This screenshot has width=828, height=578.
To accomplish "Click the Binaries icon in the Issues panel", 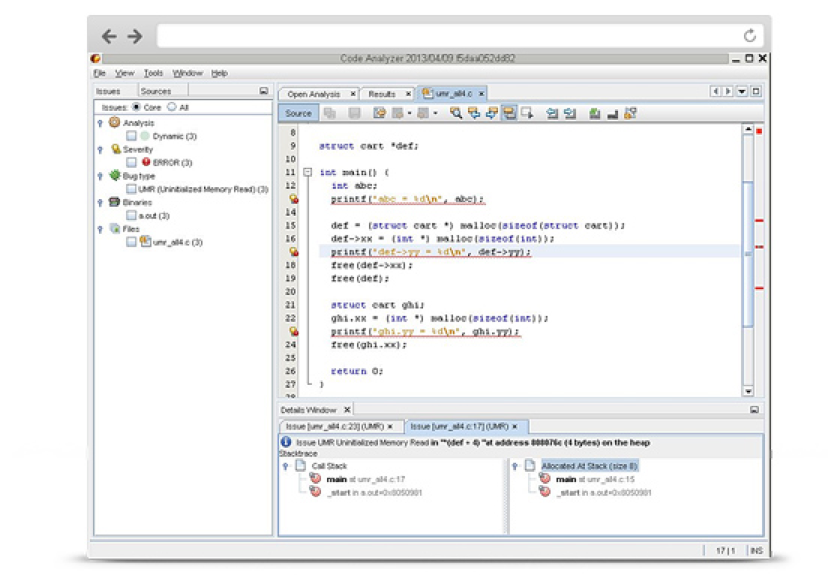I will tap(115, 201).
